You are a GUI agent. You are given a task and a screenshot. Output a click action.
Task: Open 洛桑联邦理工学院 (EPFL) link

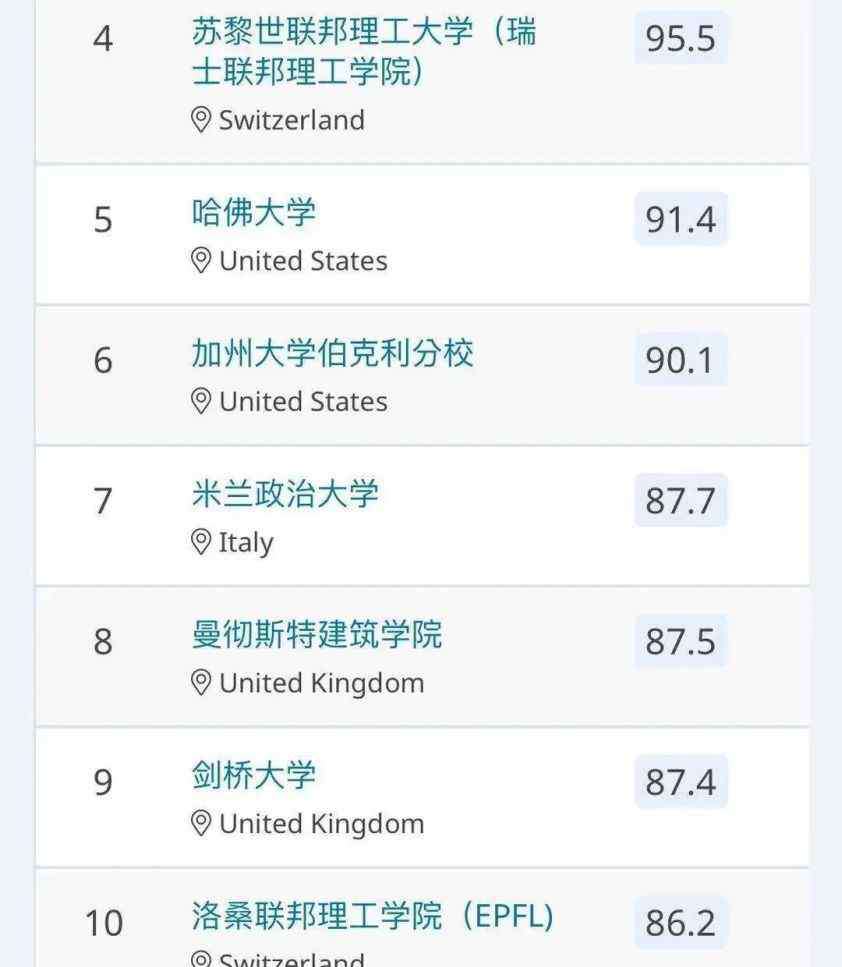point(373,916)
